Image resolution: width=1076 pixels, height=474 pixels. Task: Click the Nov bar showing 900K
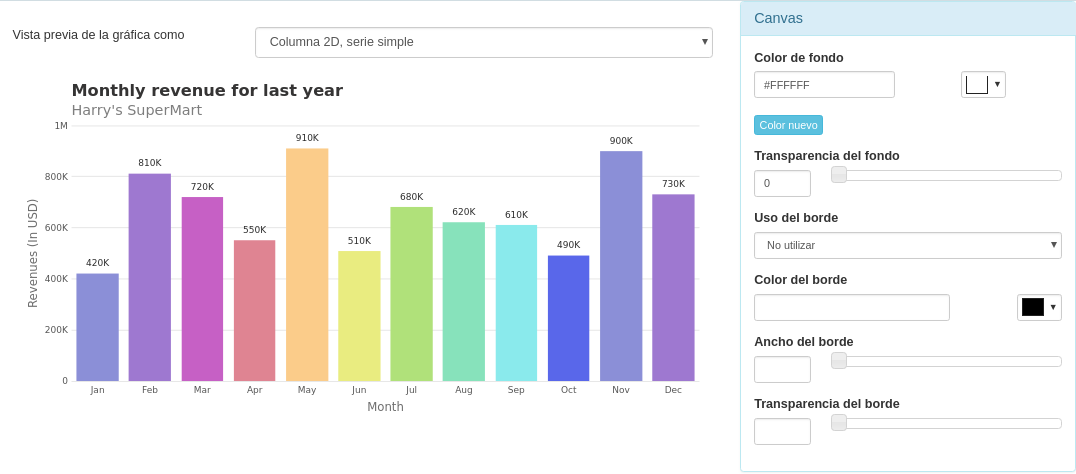pyautogui.click(x=621, y=266)
